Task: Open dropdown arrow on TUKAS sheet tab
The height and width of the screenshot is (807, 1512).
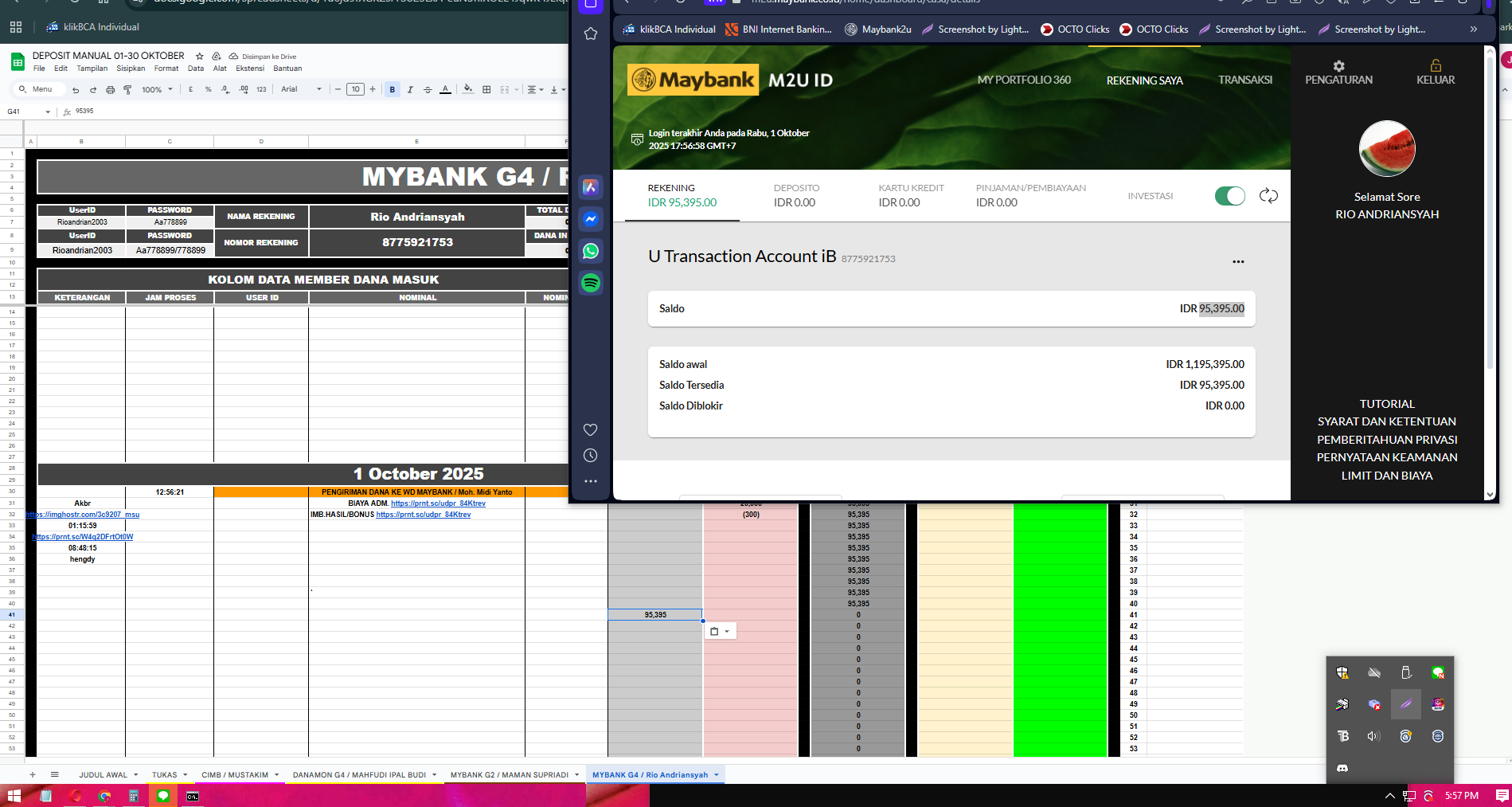Action: [185, 774]
